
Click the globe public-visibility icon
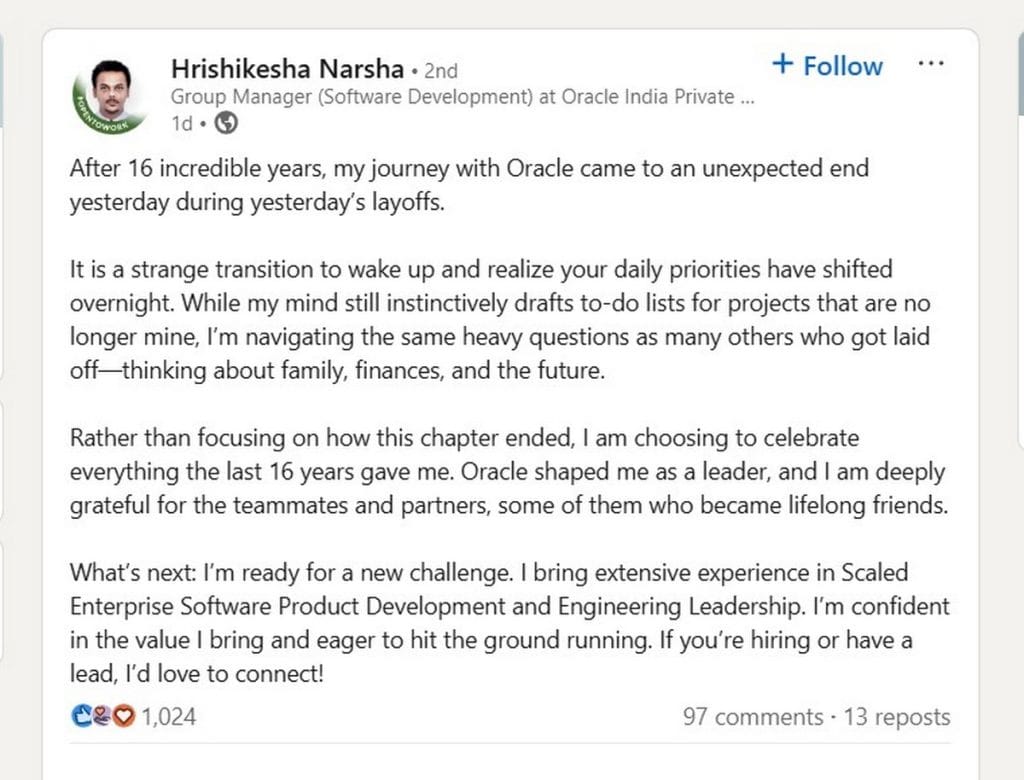point(227,124)
